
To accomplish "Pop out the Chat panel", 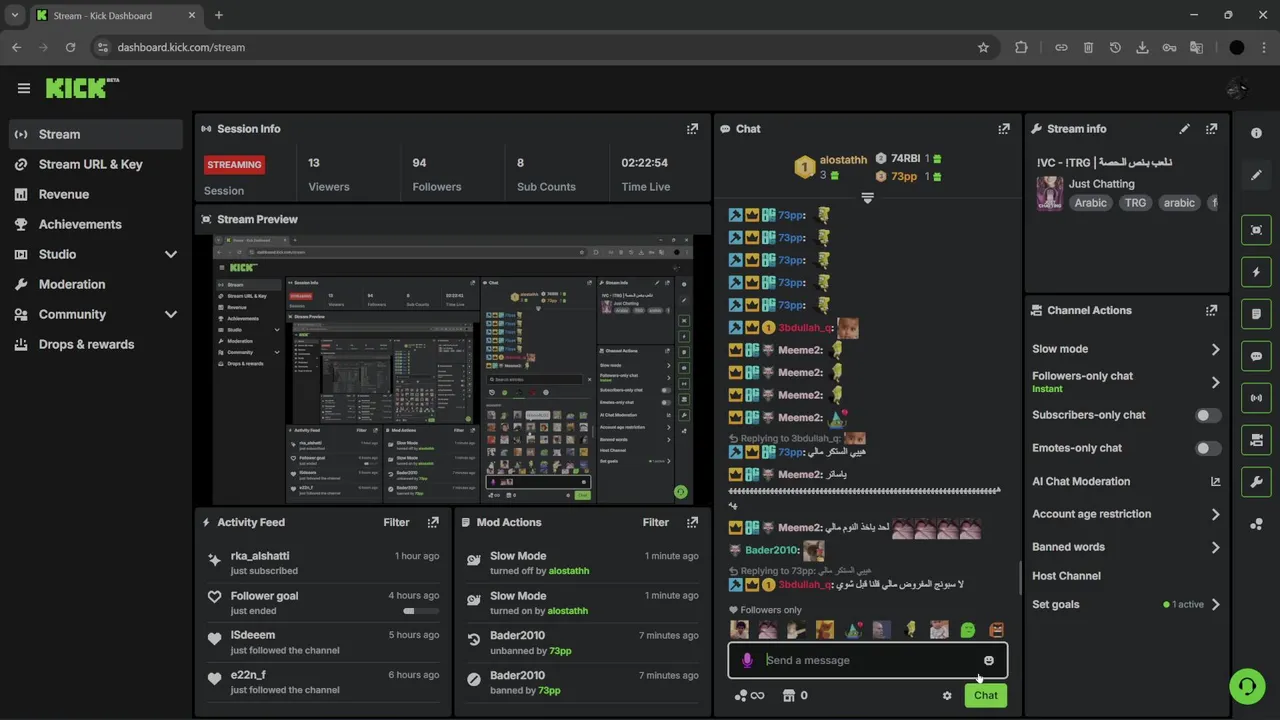I will [1004, 129].
